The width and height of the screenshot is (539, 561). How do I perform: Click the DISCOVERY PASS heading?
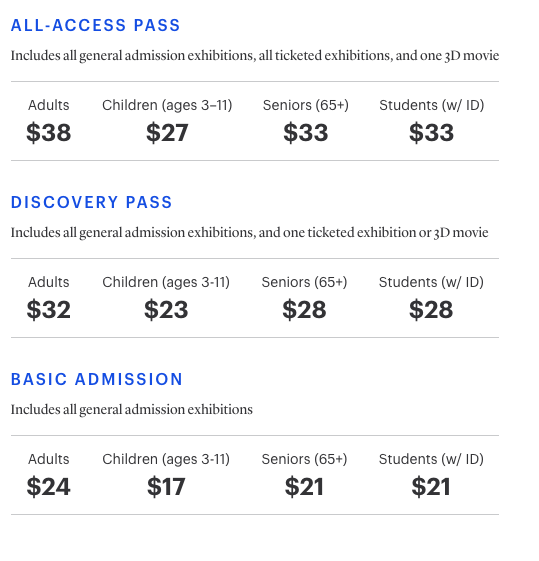tap(92, 203)
